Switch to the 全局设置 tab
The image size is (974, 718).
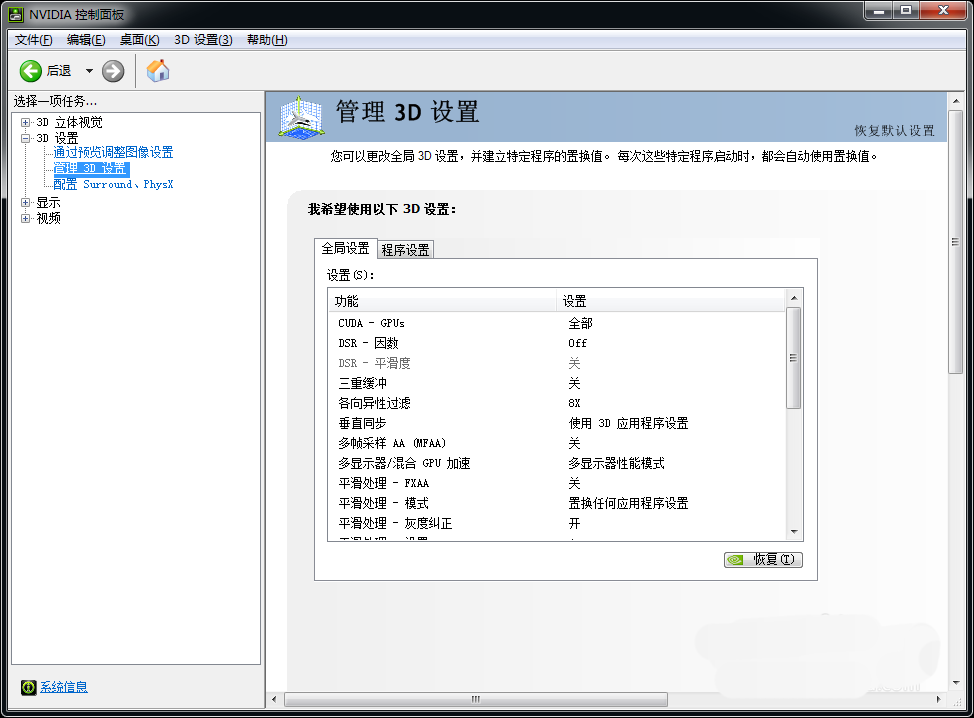click(x=345, y=248)
